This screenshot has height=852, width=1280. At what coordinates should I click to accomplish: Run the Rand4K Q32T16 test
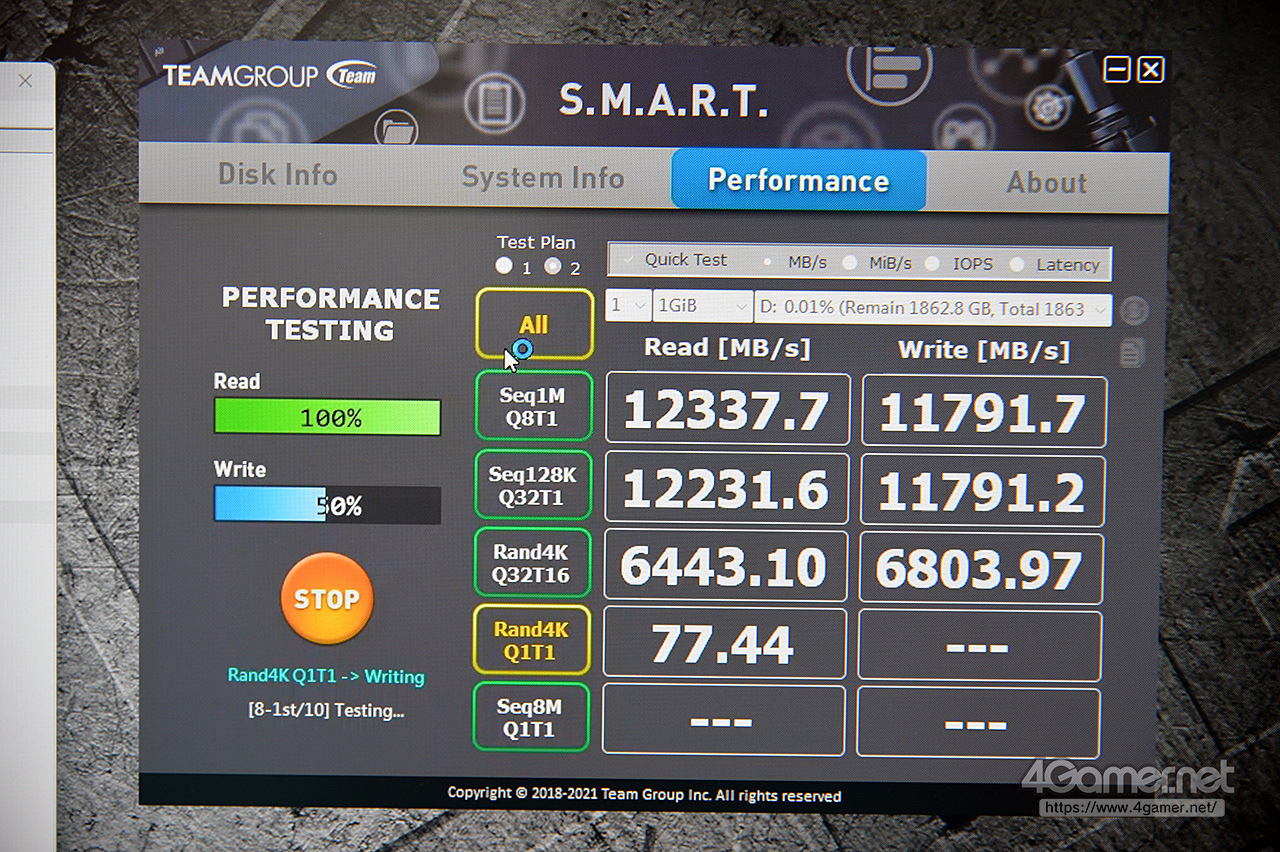point(531,563)
